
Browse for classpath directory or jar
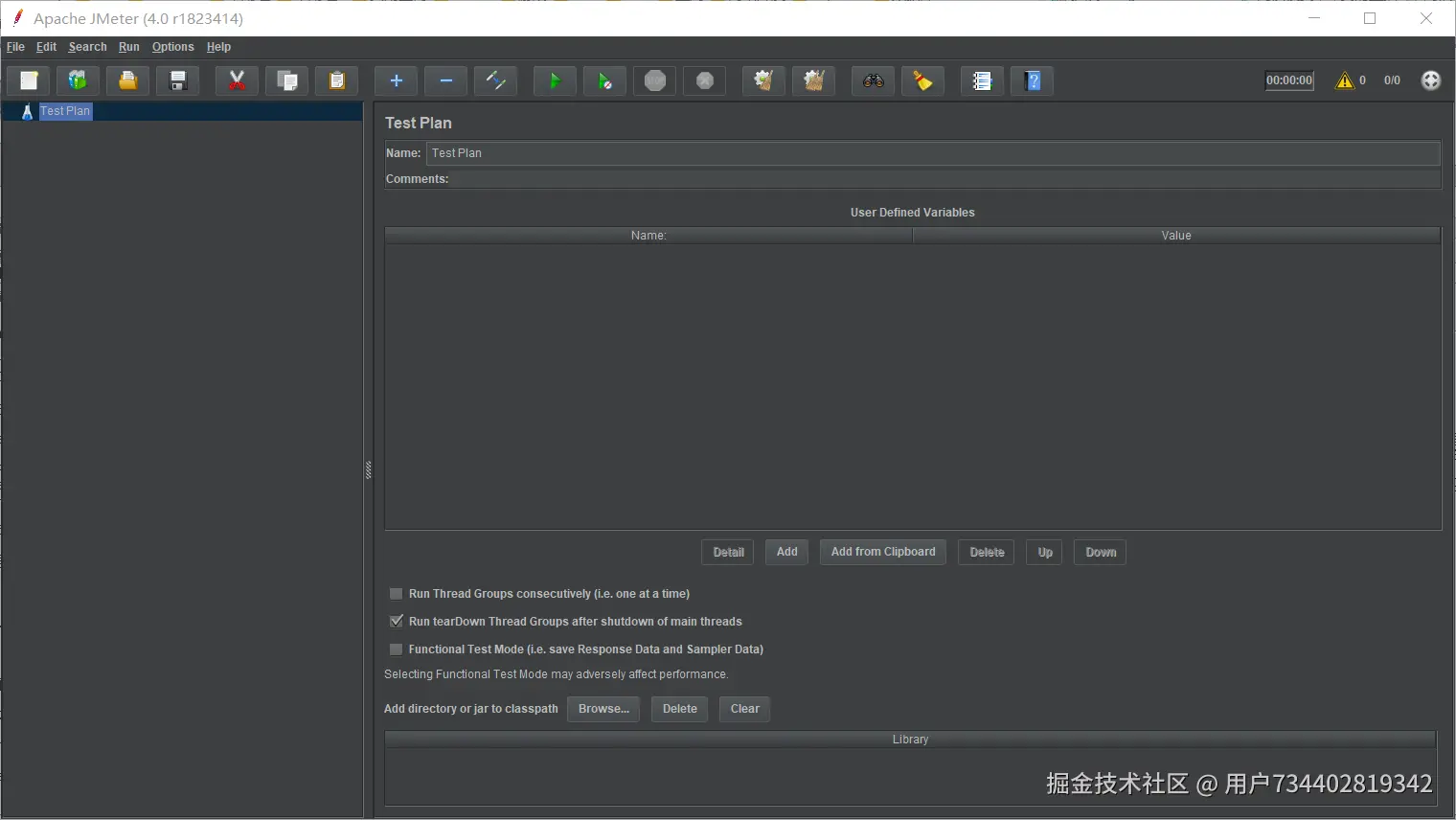click(x=603, y=709)
